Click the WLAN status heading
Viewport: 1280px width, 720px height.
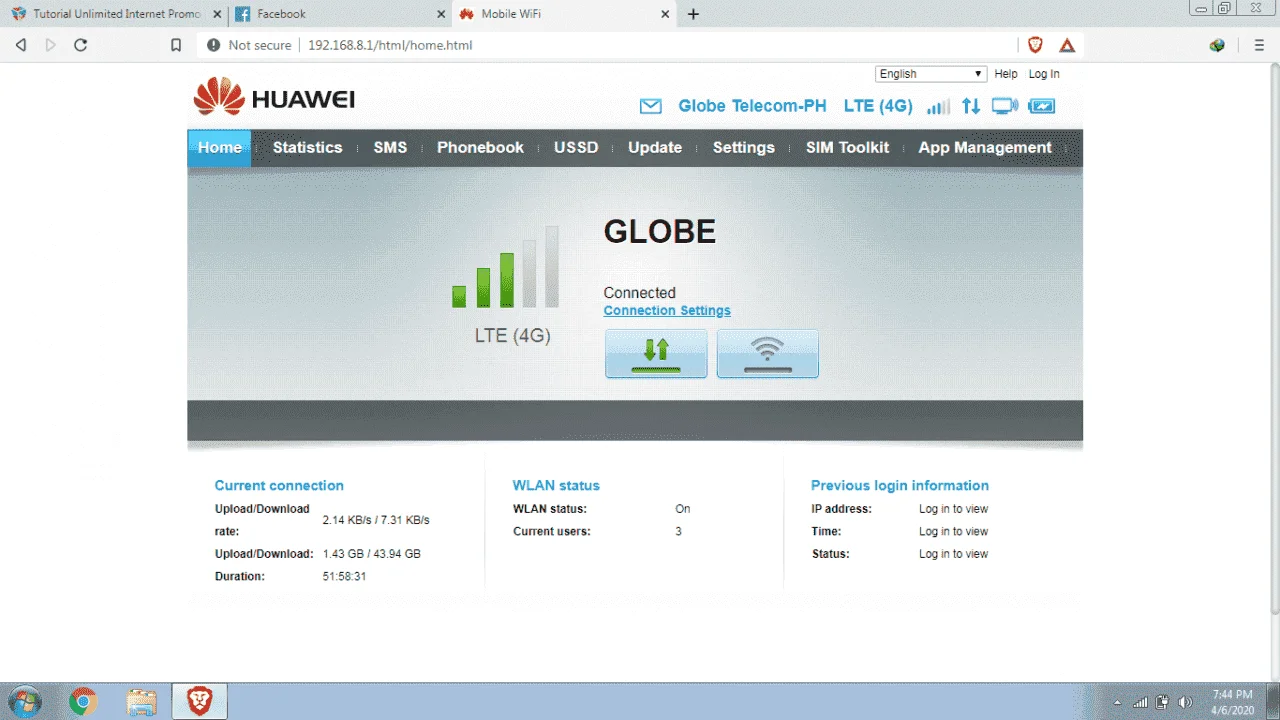point(556,486)
